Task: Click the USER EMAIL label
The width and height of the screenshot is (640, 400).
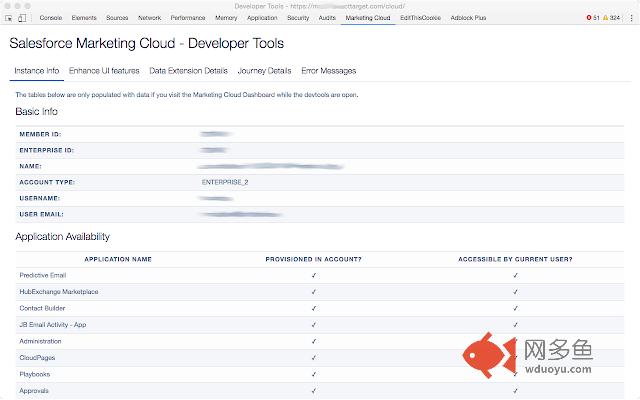Action: pyautogui.click(x=41, y=214)
